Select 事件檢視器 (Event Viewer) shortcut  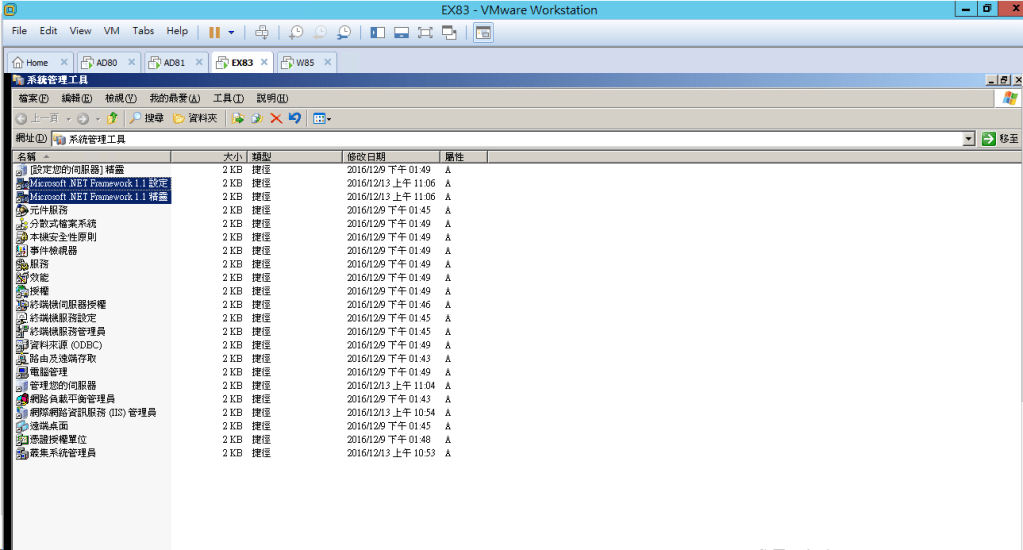pyautogui.click(x=53, y=251)
